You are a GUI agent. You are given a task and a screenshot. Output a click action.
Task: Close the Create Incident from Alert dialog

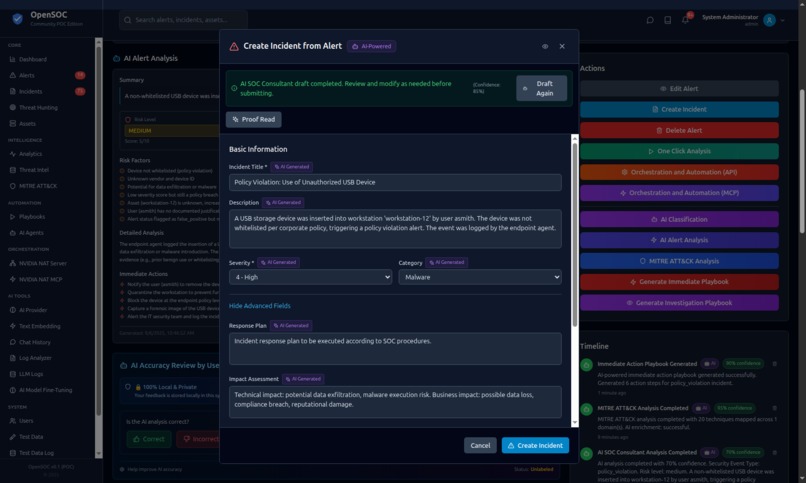click(562, 46)
